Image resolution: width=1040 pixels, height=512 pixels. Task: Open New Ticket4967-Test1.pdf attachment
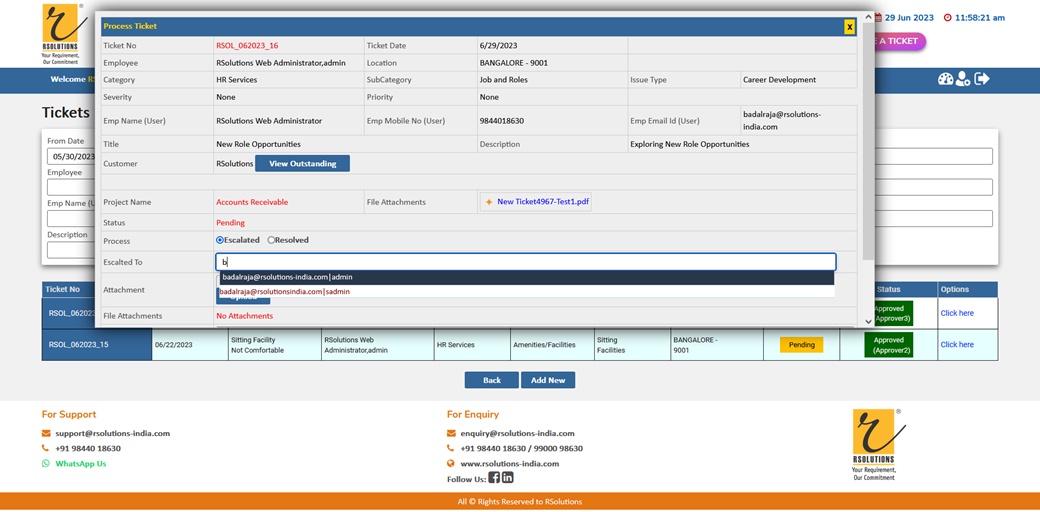(543, 202)
